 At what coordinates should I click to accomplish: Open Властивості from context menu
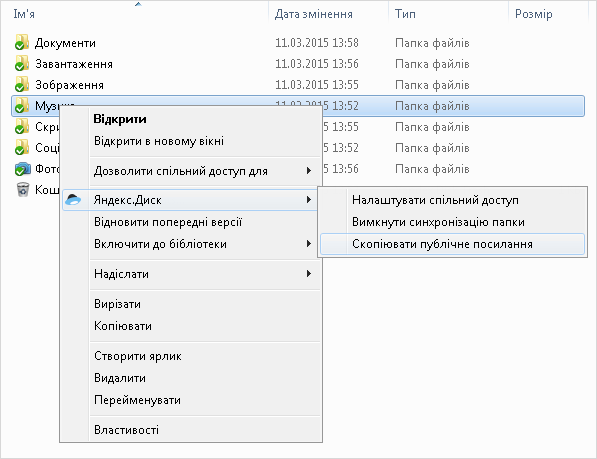coord(126,430)
